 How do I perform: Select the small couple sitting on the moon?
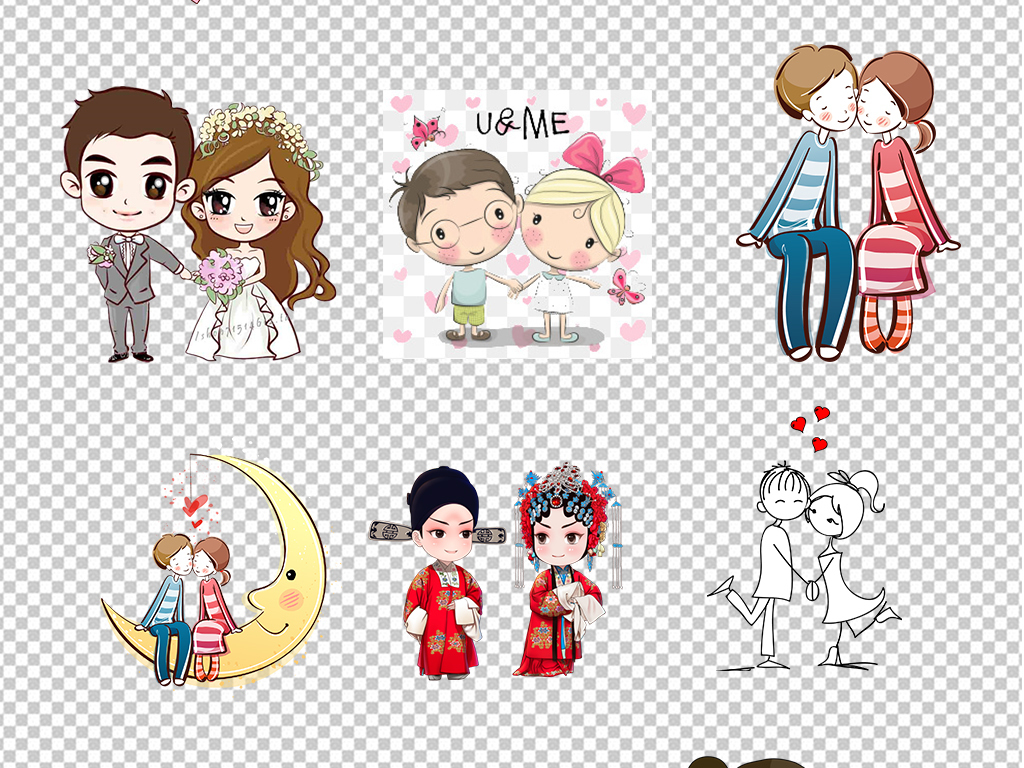pos(190,605)
